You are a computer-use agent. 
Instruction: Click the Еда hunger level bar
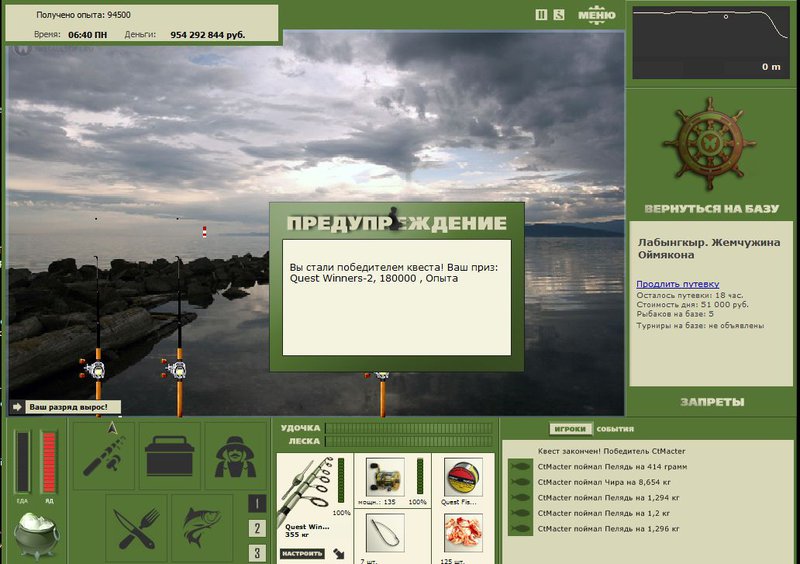[x=22, y=462]
